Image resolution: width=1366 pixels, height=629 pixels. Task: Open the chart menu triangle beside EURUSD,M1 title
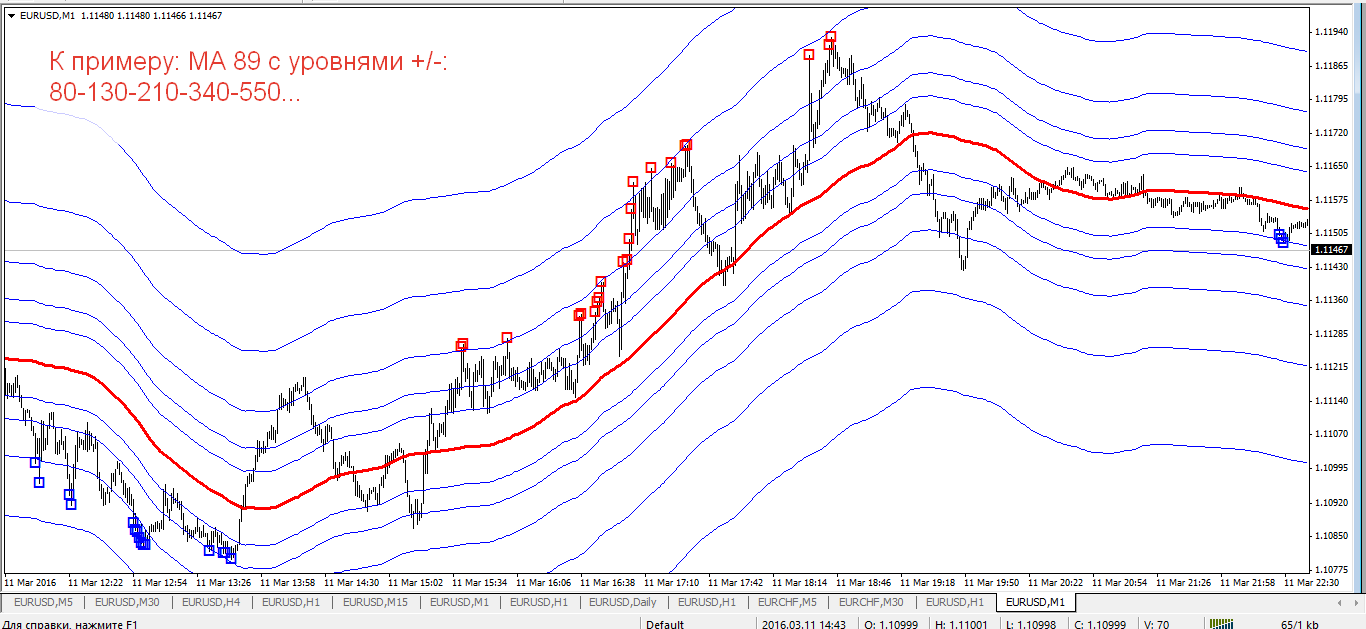point(10,14)
